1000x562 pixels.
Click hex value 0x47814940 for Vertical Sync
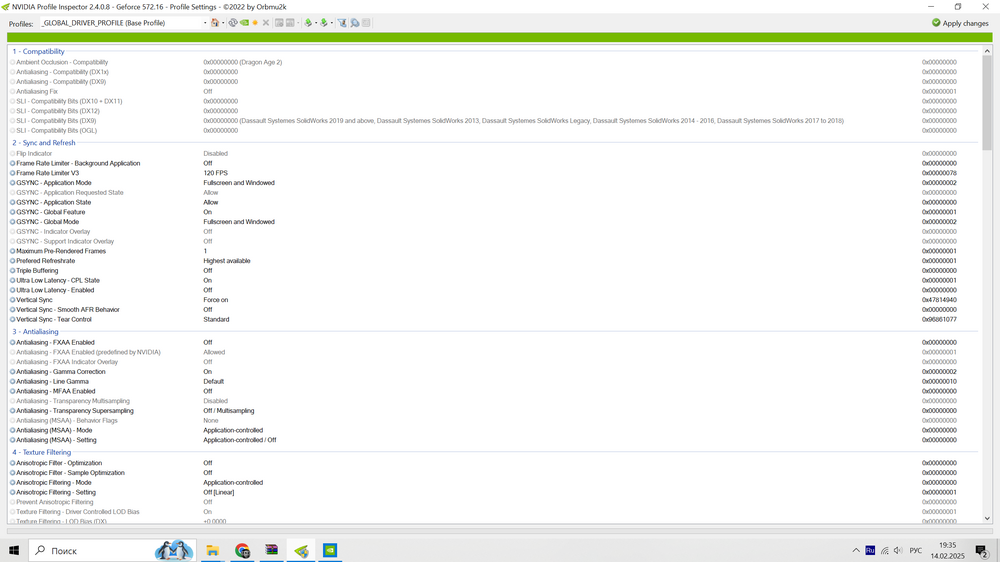tap(939, 300)
